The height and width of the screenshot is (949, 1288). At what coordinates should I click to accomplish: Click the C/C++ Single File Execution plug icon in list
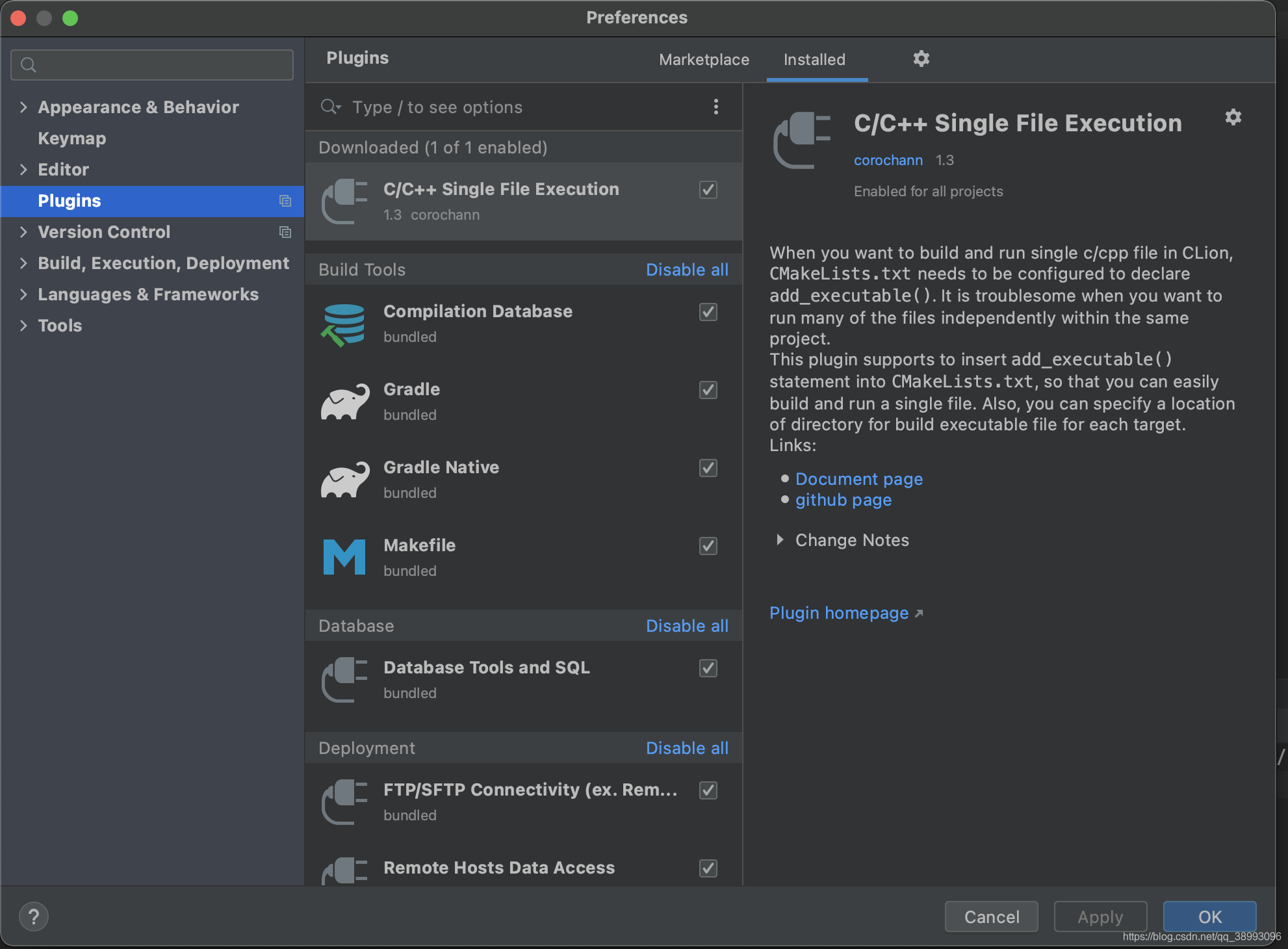click(344, 201)
